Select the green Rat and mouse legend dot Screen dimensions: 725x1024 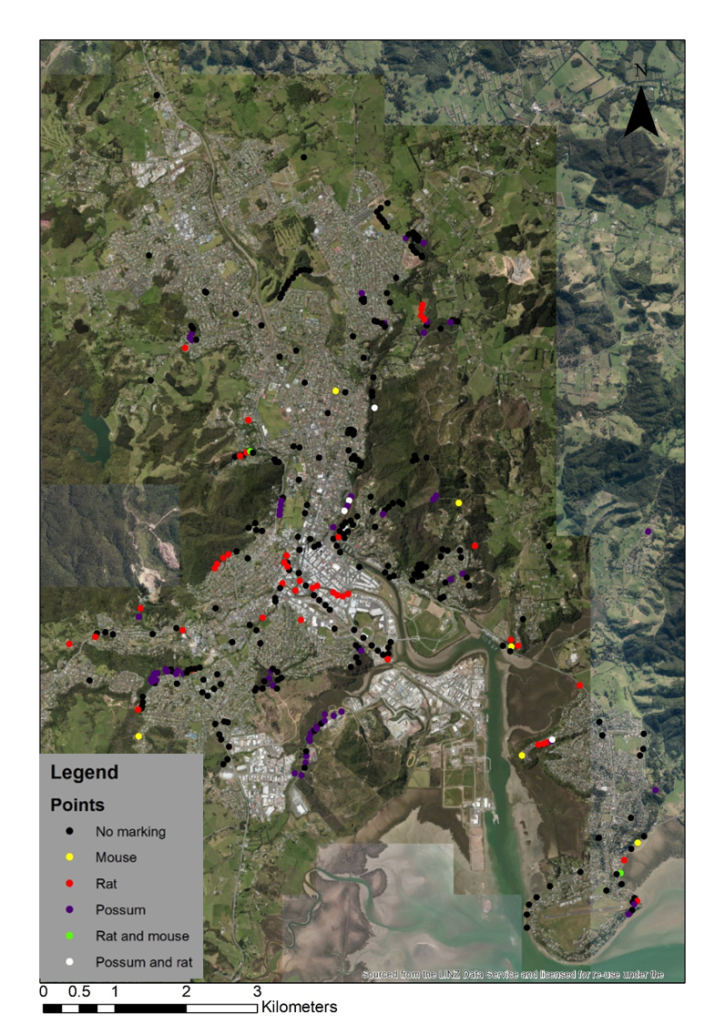click(x=68, y=936)
